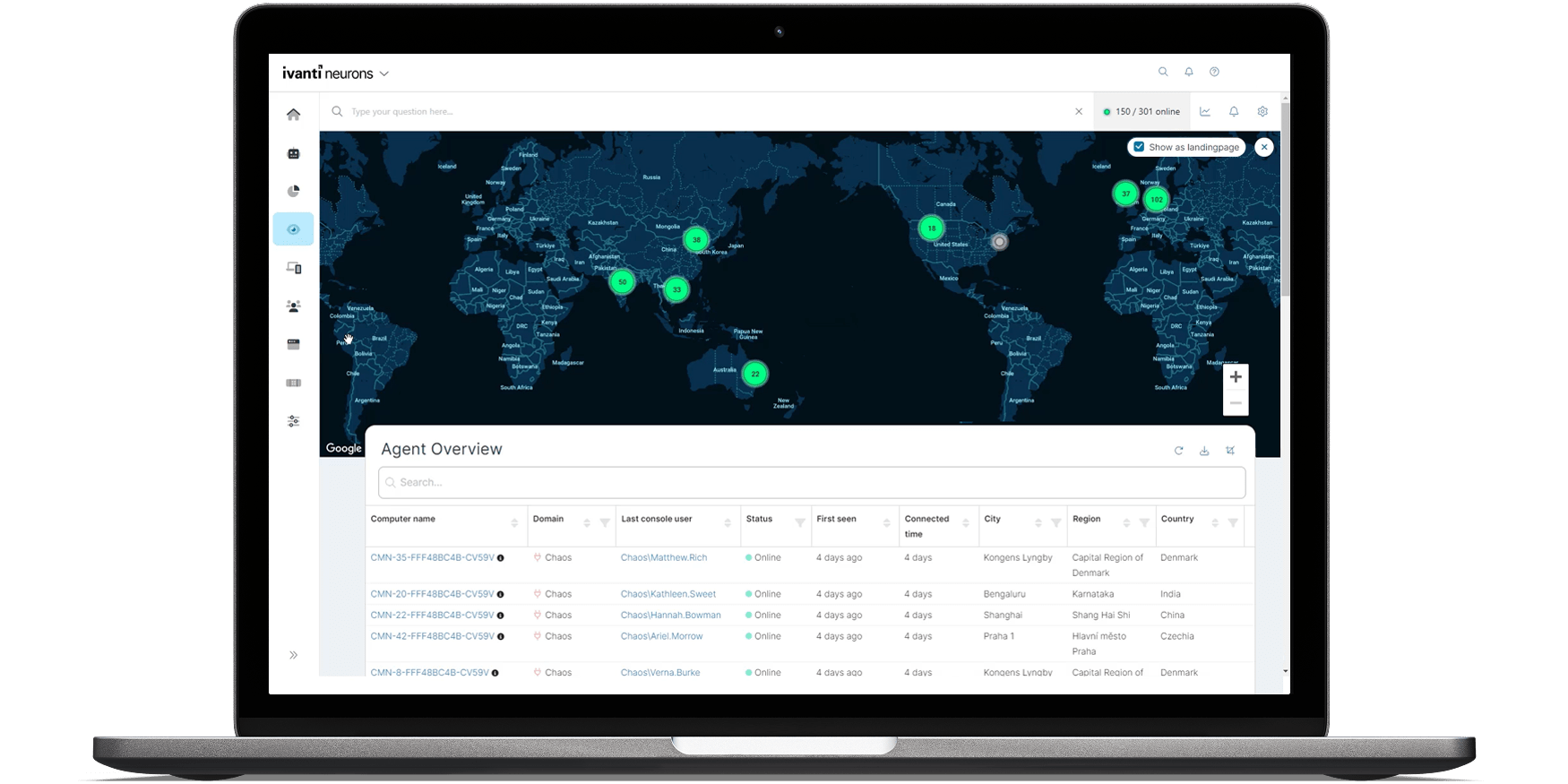The width and height of the screenshot is (1568, 784).
Task: Sort by the City column
Action: pos(1038,523)
